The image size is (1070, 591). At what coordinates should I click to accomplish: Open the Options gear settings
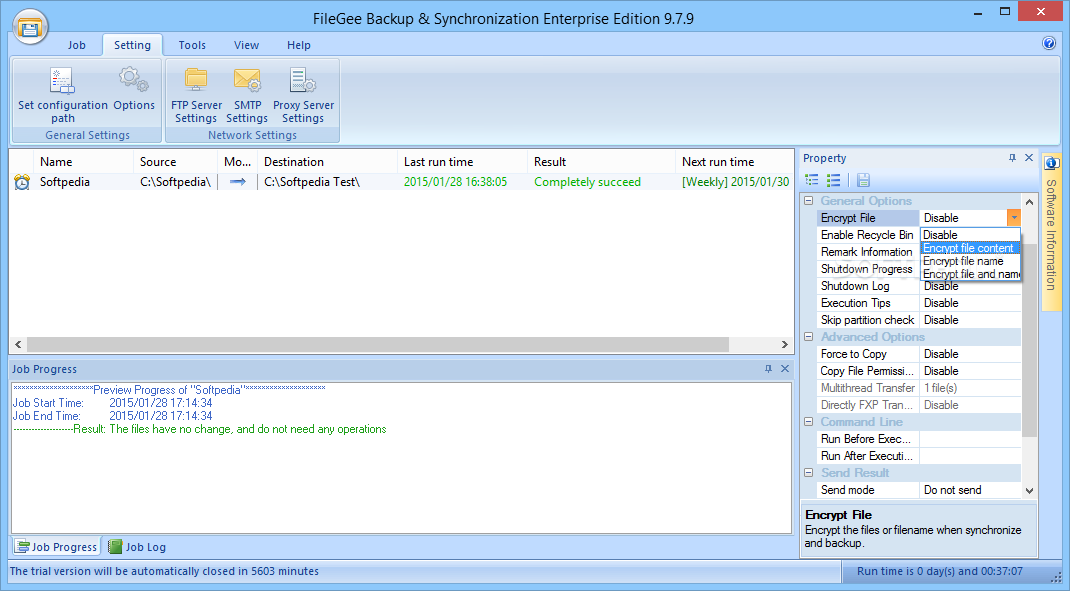(134, 89)
